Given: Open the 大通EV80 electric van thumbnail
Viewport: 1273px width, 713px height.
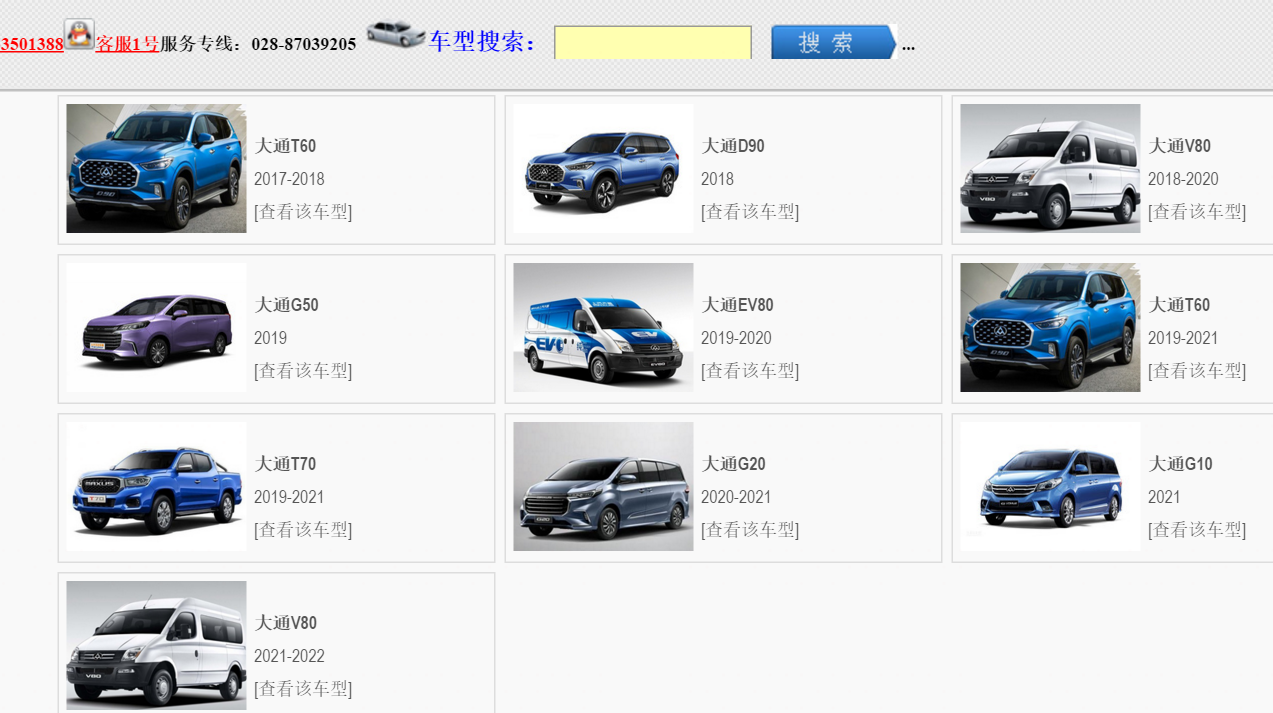Looking at the screenshot, I should click(603, 327).
